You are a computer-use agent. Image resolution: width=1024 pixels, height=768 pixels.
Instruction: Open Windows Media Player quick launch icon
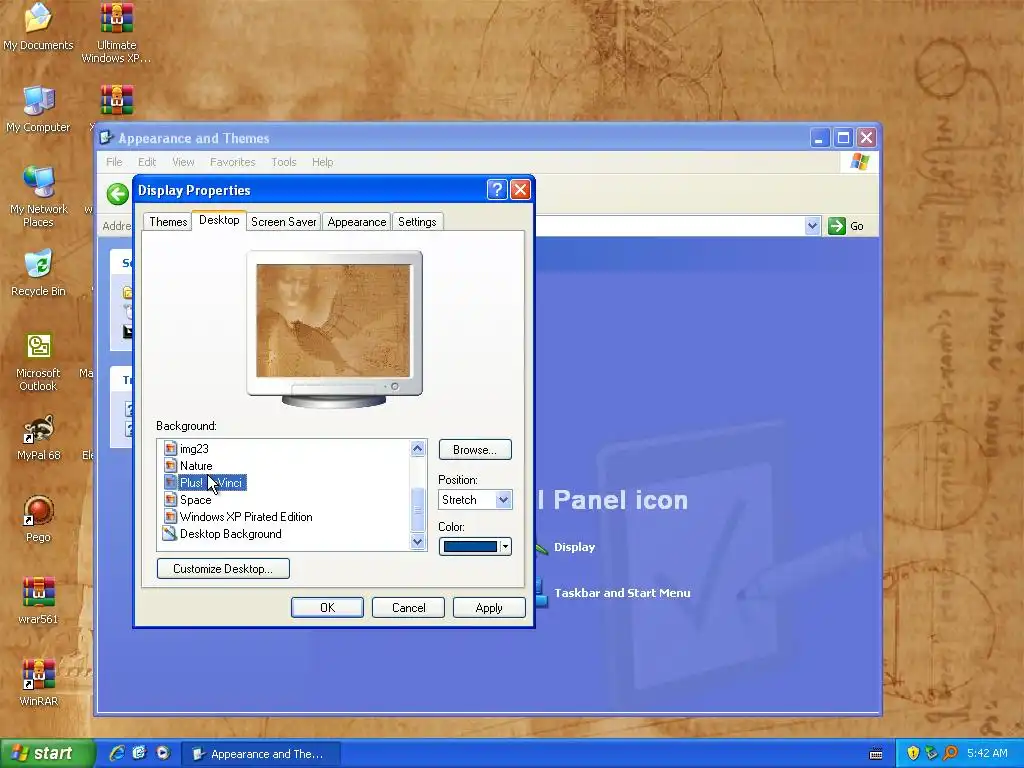pyautogui.click(x=163, y=753)
